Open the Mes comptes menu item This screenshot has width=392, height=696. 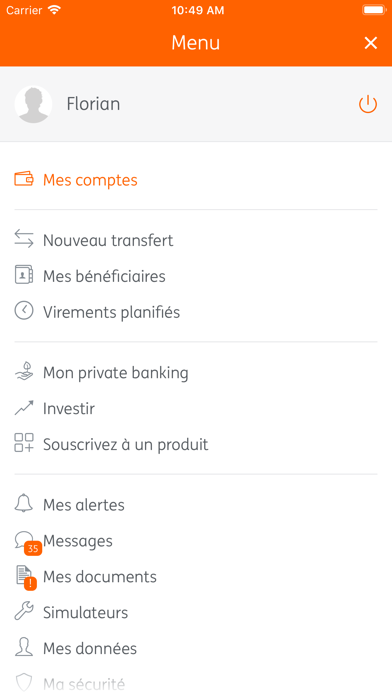pos(90,180)
